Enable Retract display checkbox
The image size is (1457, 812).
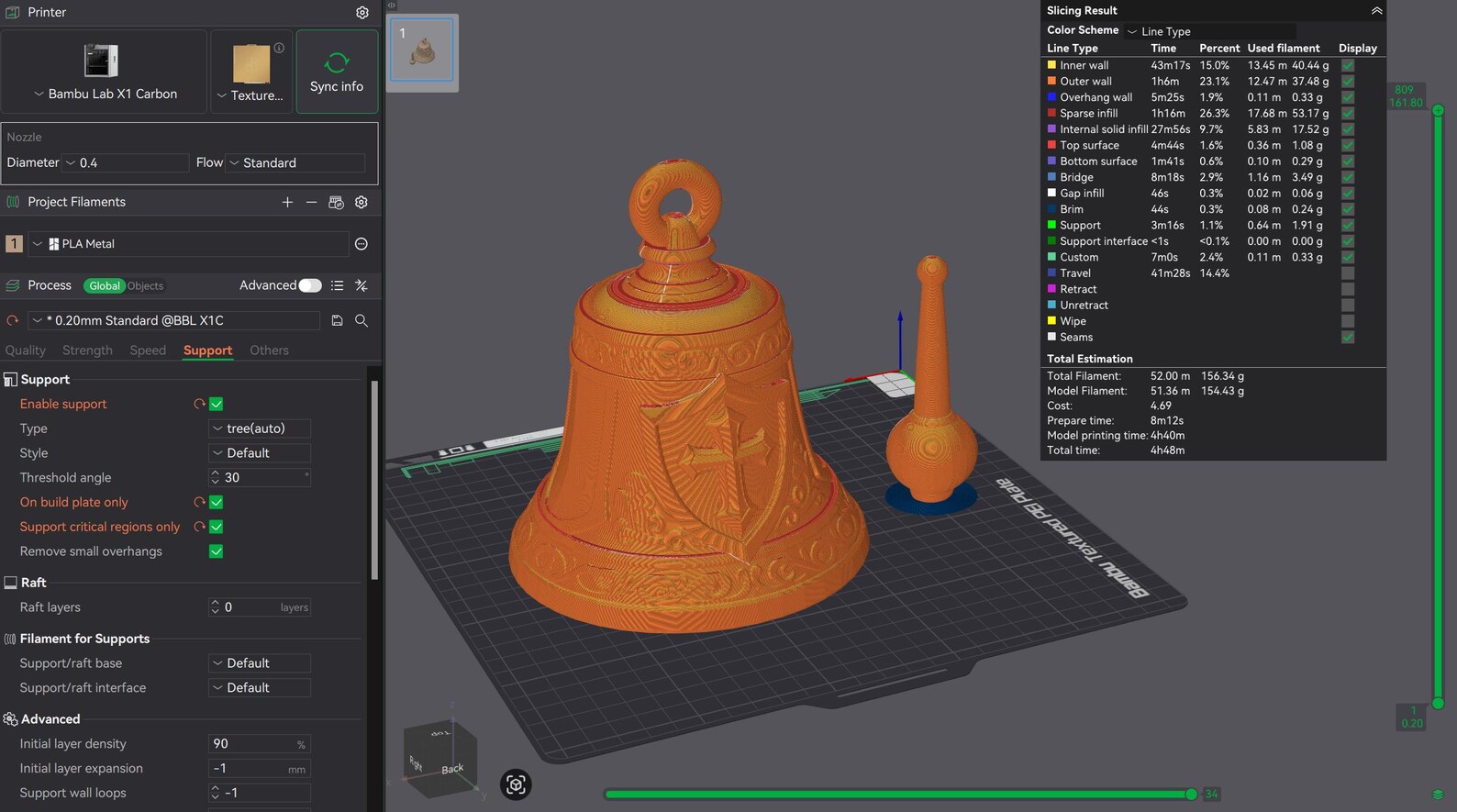pos(1348,289)
